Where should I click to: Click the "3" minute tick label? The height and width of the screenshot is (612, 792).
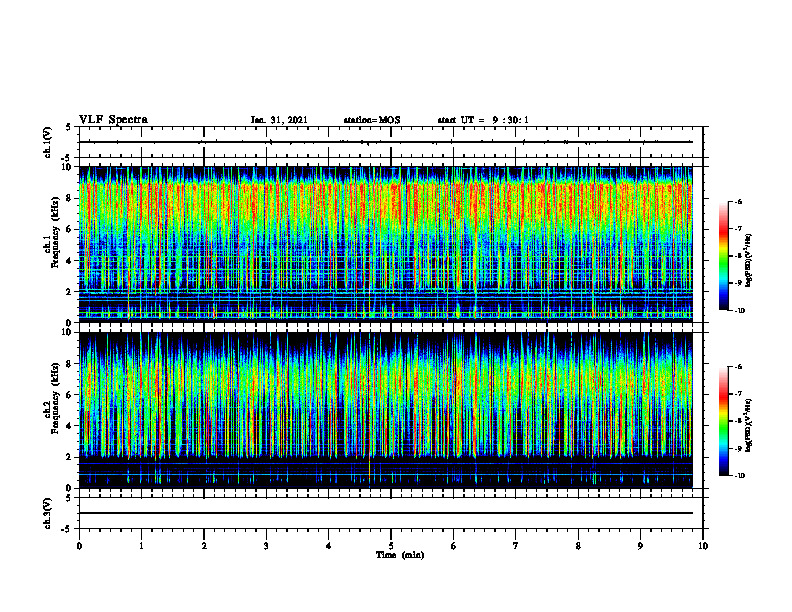point(266,546)
